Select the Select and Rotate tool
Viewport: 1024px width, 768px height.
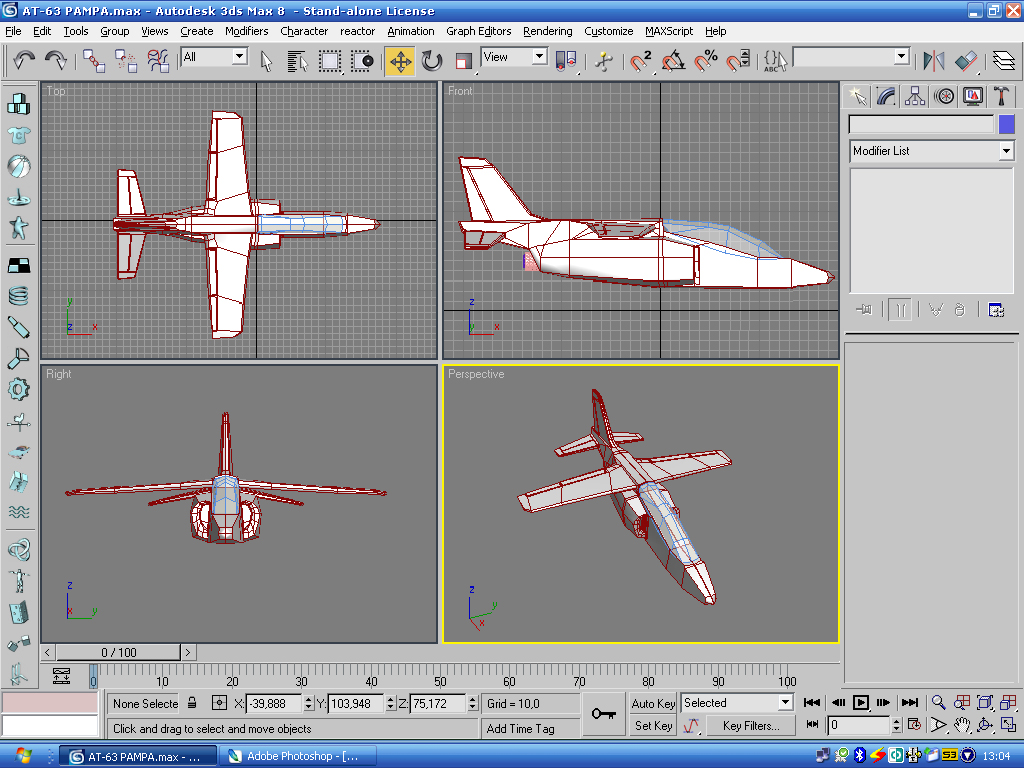point(432,61)
